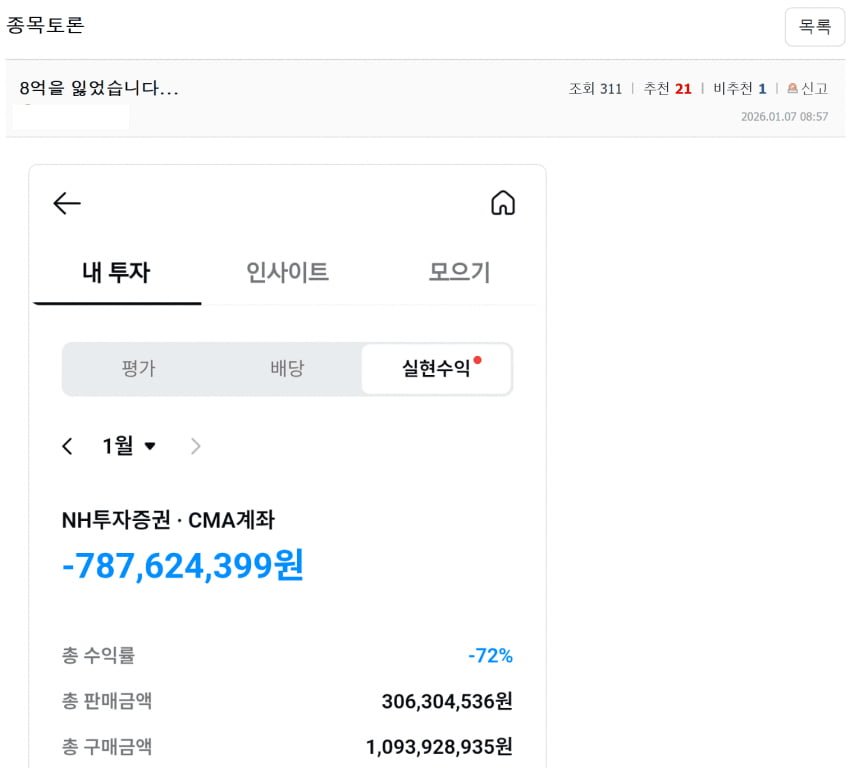Select the person icon beside 신고
This screenshot has width=850, height=768.
792,88
